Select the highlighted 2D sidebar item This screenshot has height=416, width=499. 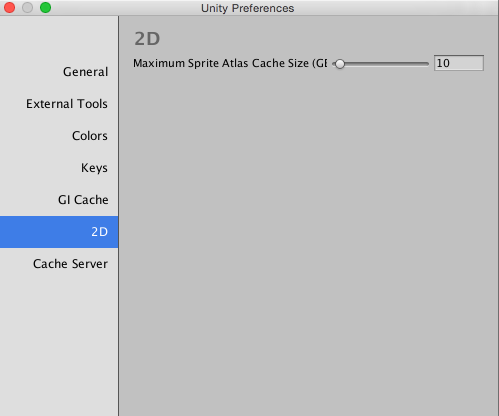[59, 232]
